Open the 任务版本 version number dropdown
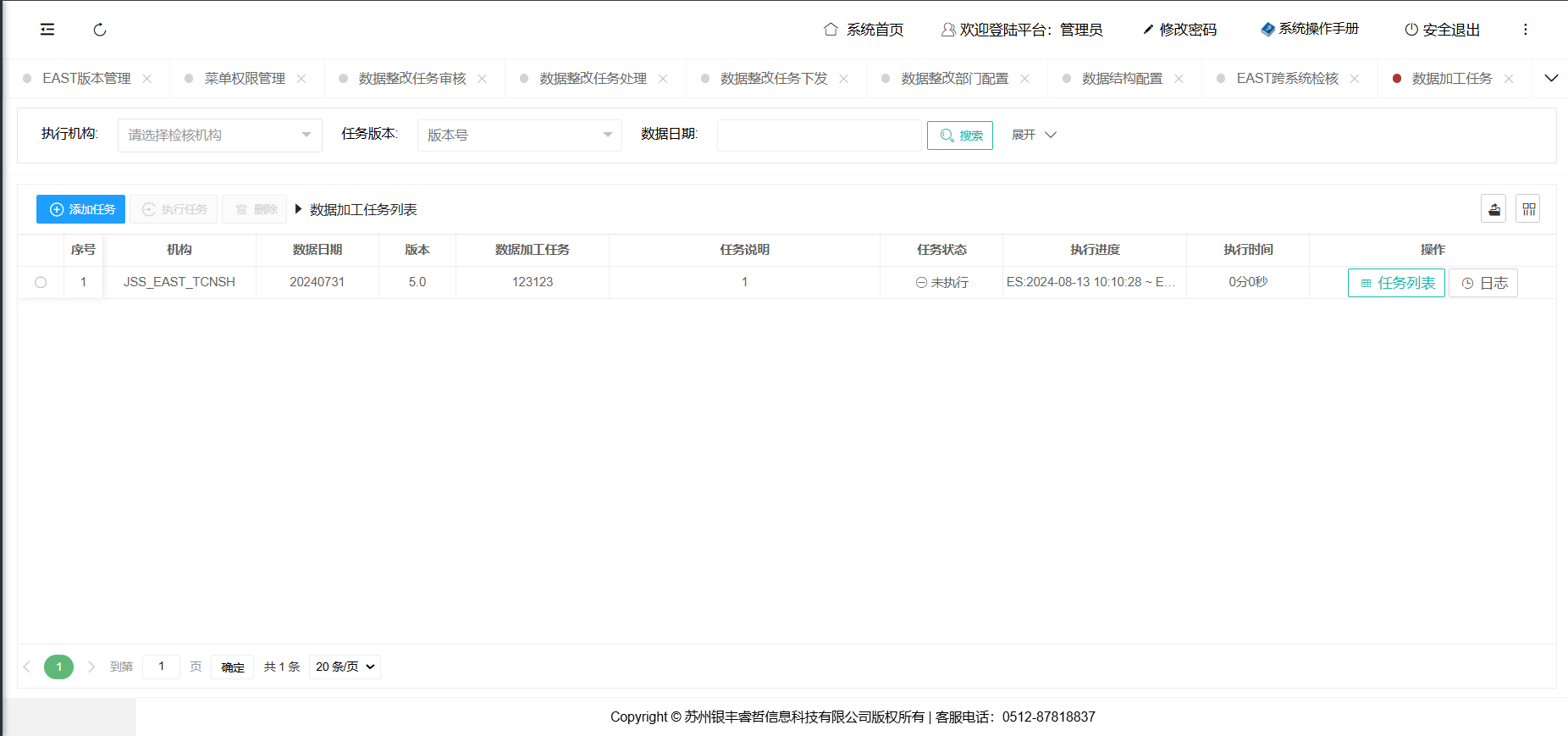The width and height of the screenshot is (1568, 736). [x=519, y=136]
